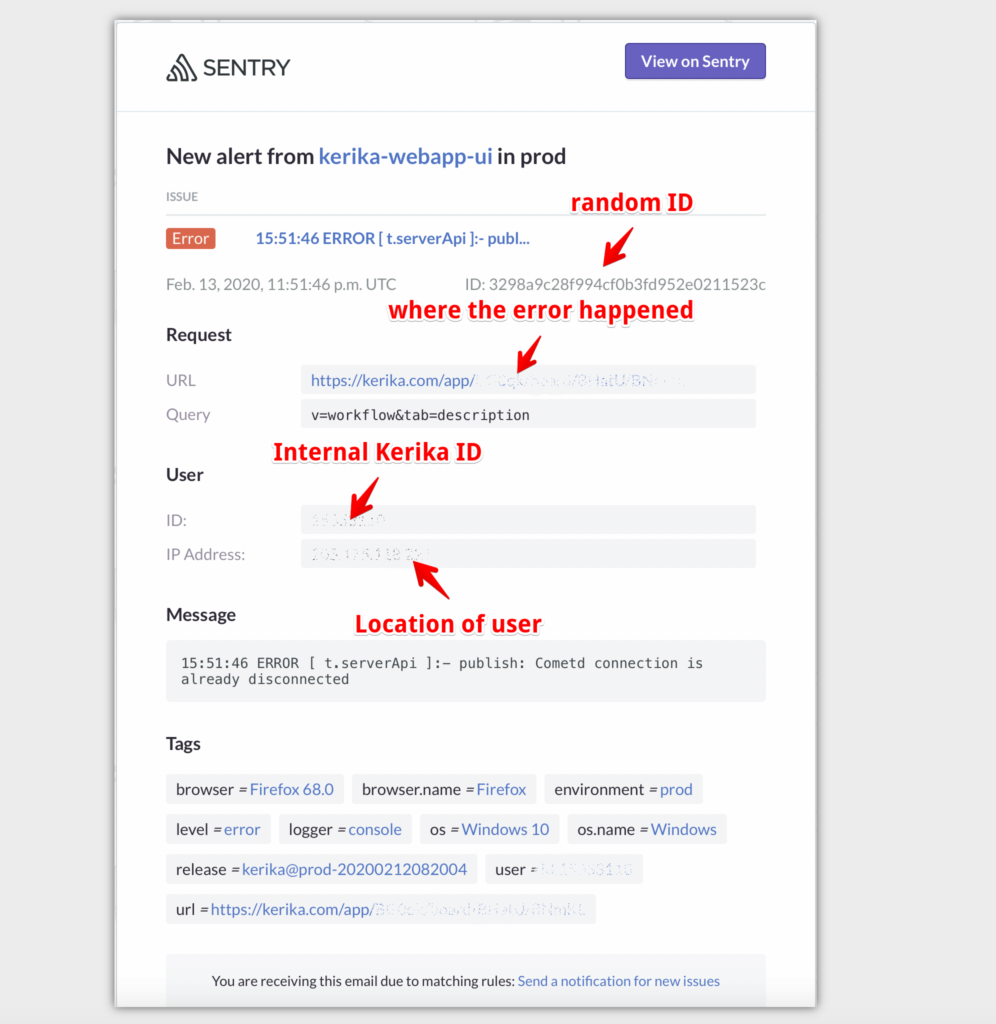Open the 15:51:46 ERROR issue title link
Screen dimensions: 996x1024
pos(393,238)
